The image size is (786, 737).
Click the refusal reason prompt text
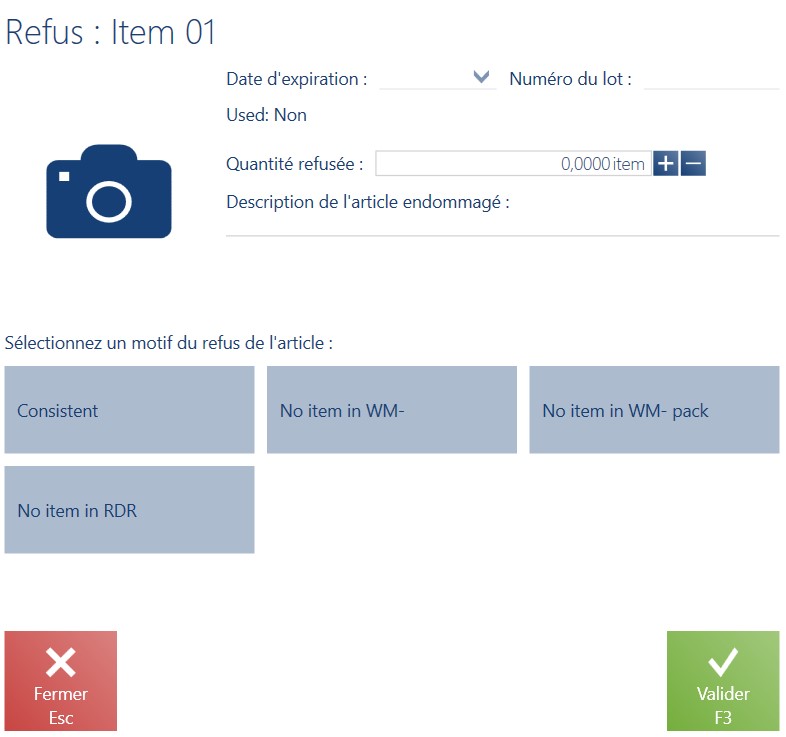pos(168,343)
